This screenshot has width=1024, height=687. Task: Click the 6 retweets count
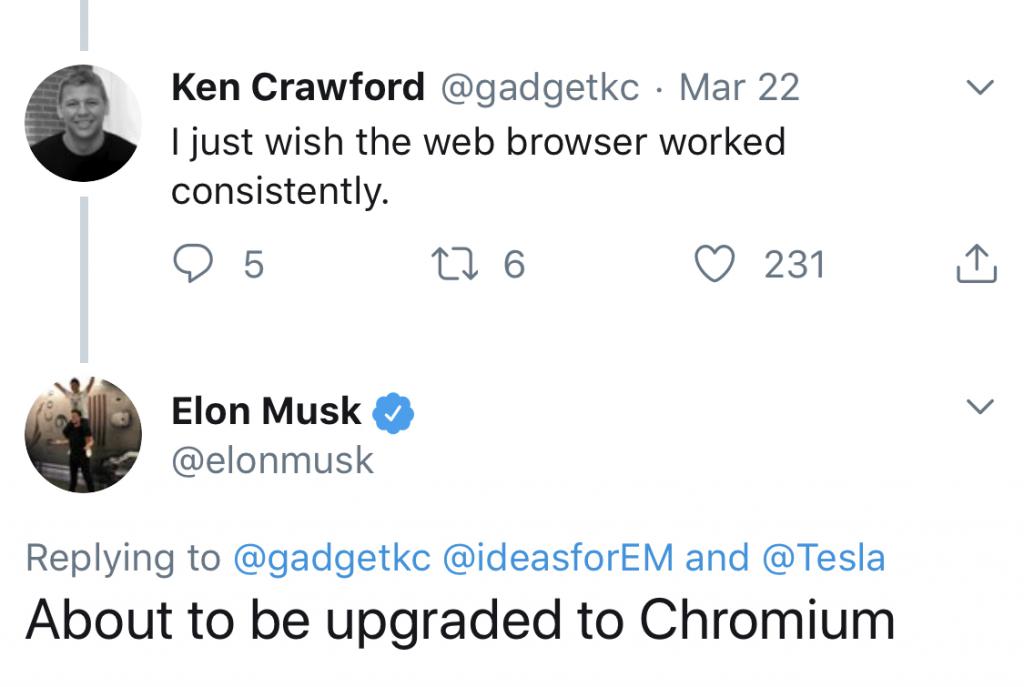pyautogui.click(x=514, y=264)
